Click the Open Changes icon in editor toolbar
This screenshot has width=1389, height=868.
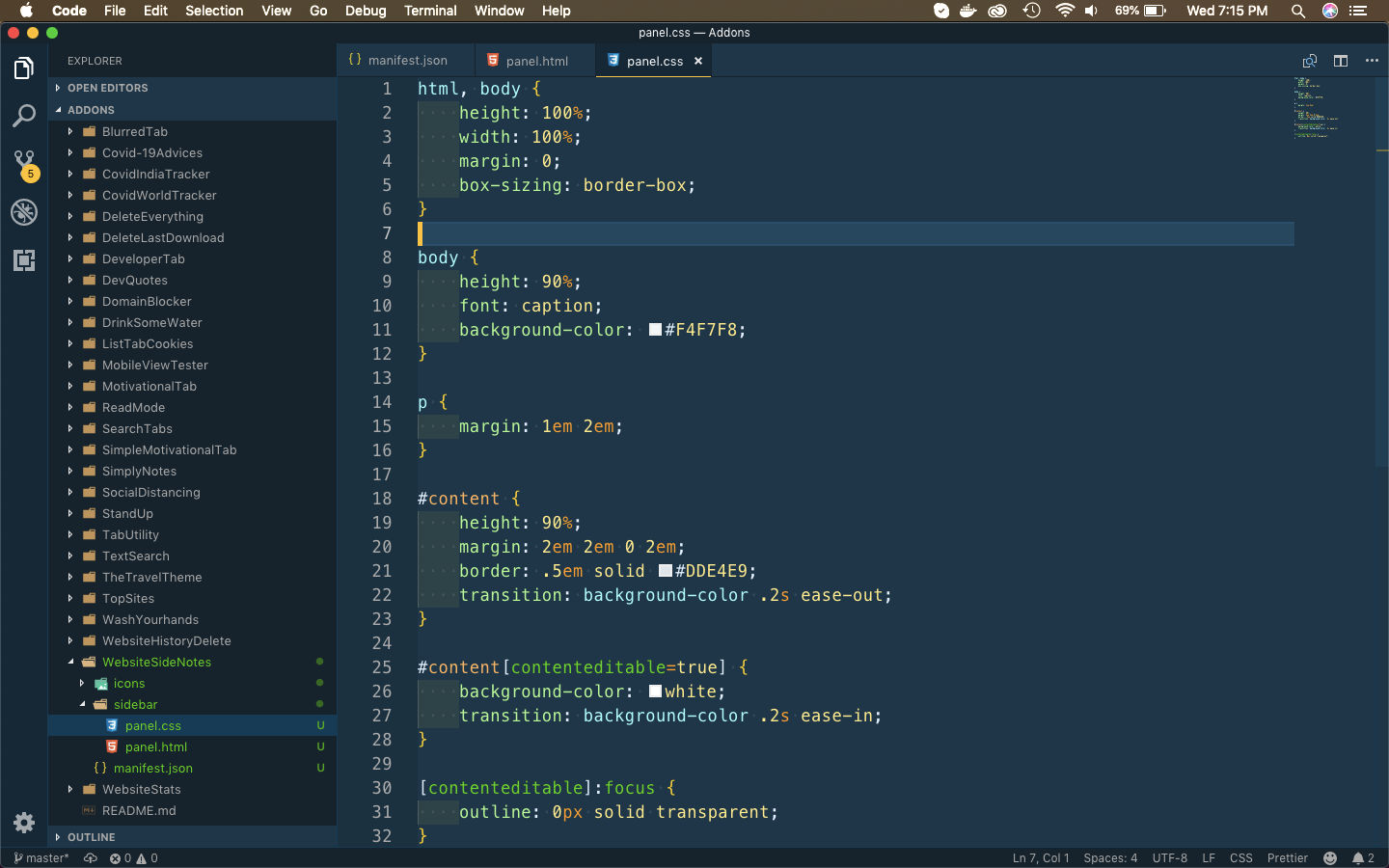point(1310,61)
